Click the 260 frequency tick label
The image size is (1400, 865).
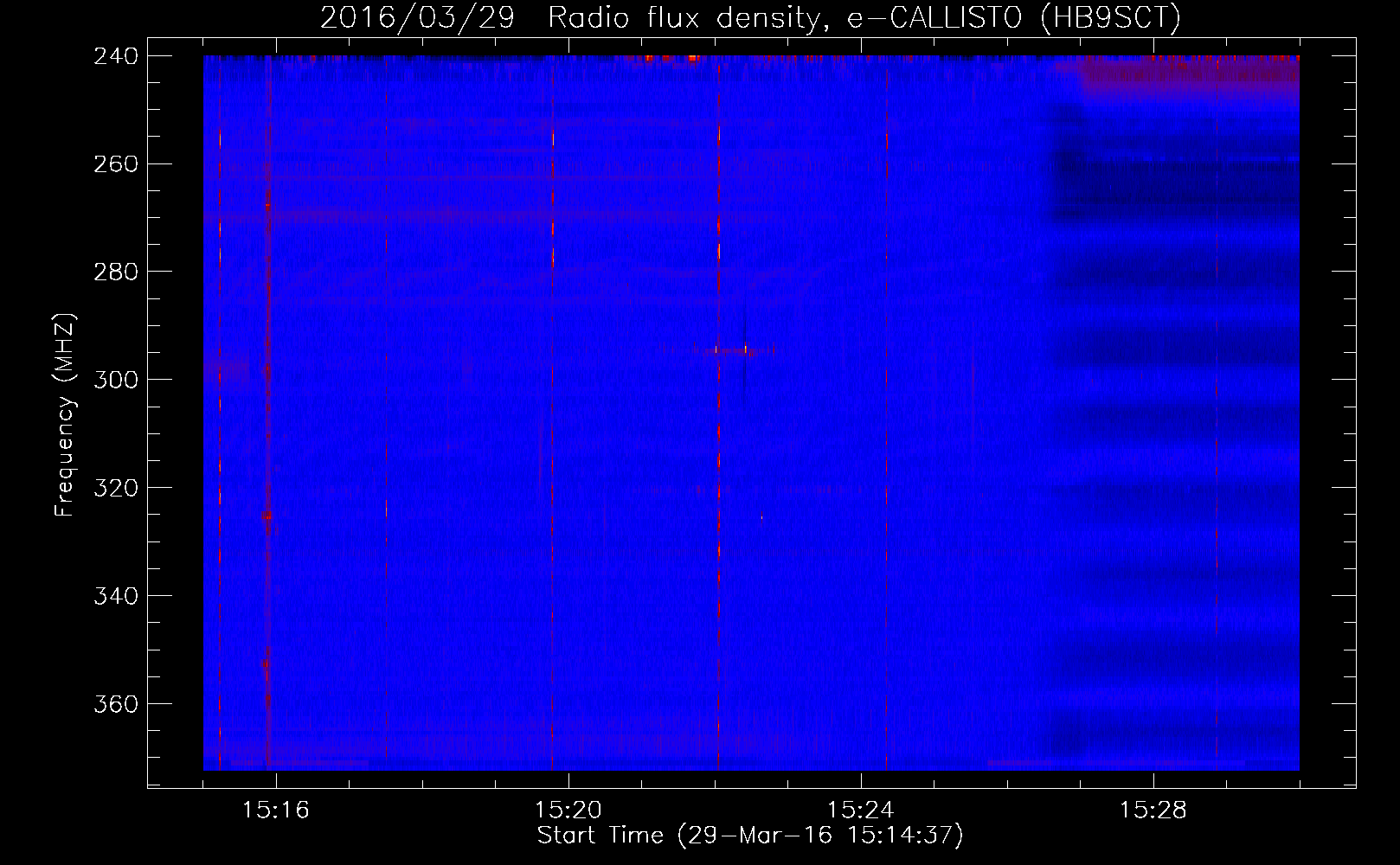[x=116, y=163]
